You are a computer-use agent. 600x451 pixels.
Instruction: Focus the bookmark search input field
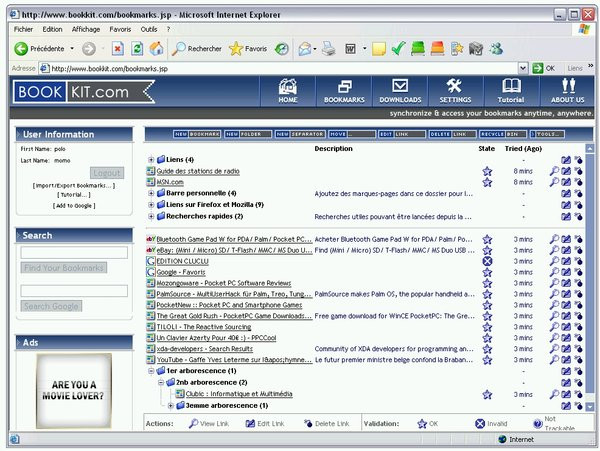[x=74, y=252]
